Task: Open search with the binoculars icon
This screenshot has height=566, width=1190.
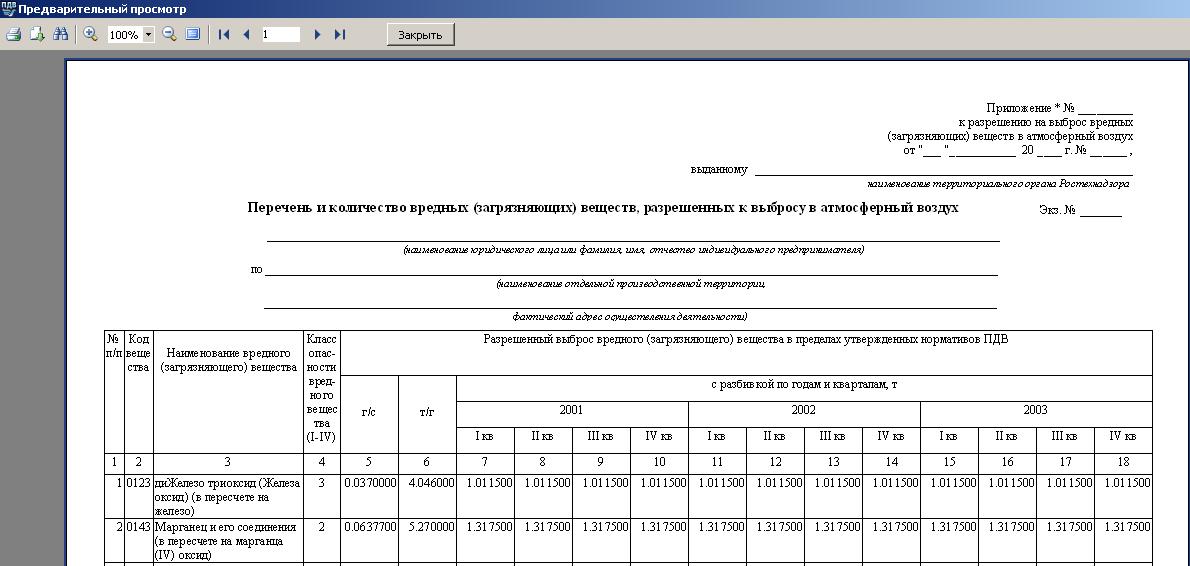Action: [61, 34]
